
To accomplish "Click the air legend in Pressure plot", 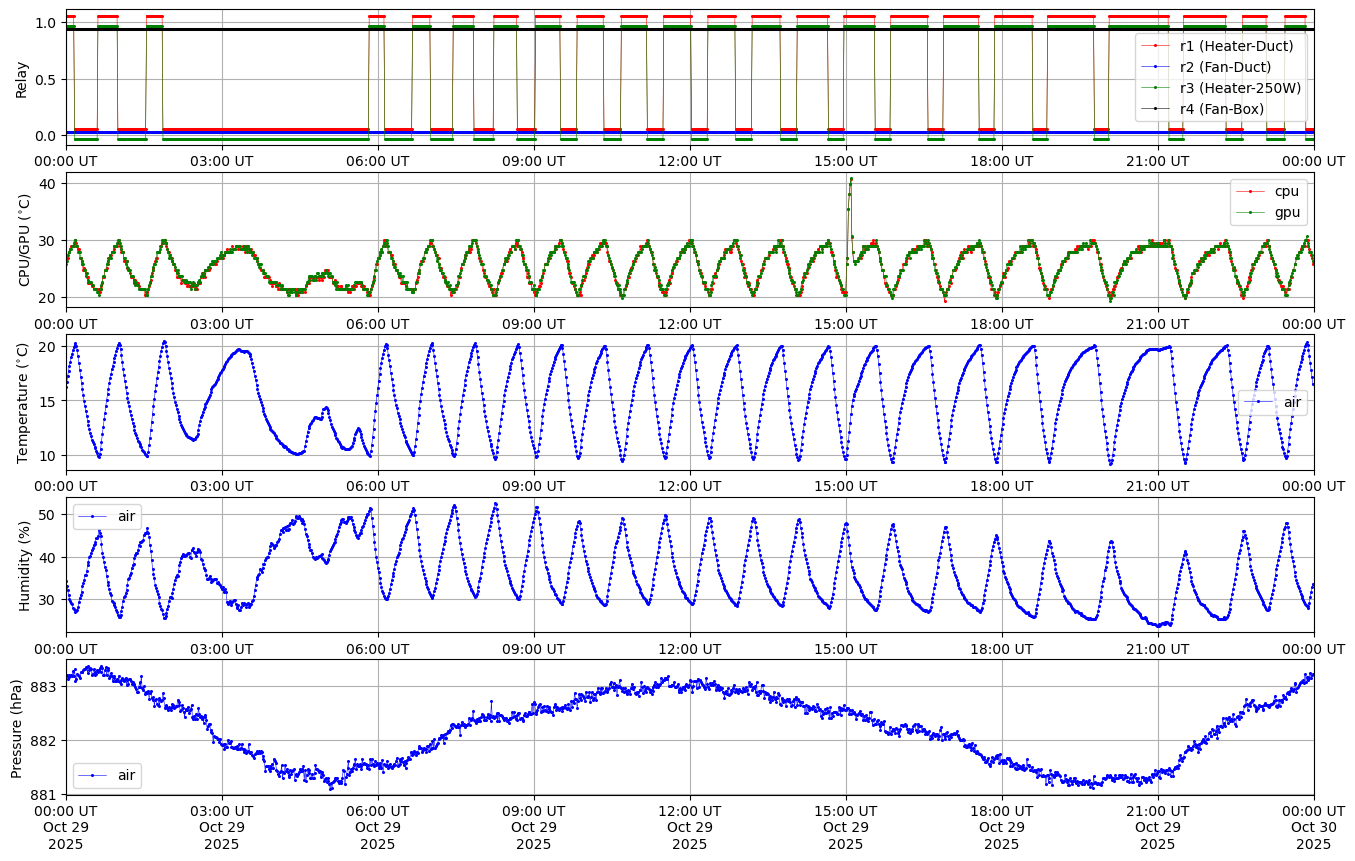I will [x=105, y=775].
